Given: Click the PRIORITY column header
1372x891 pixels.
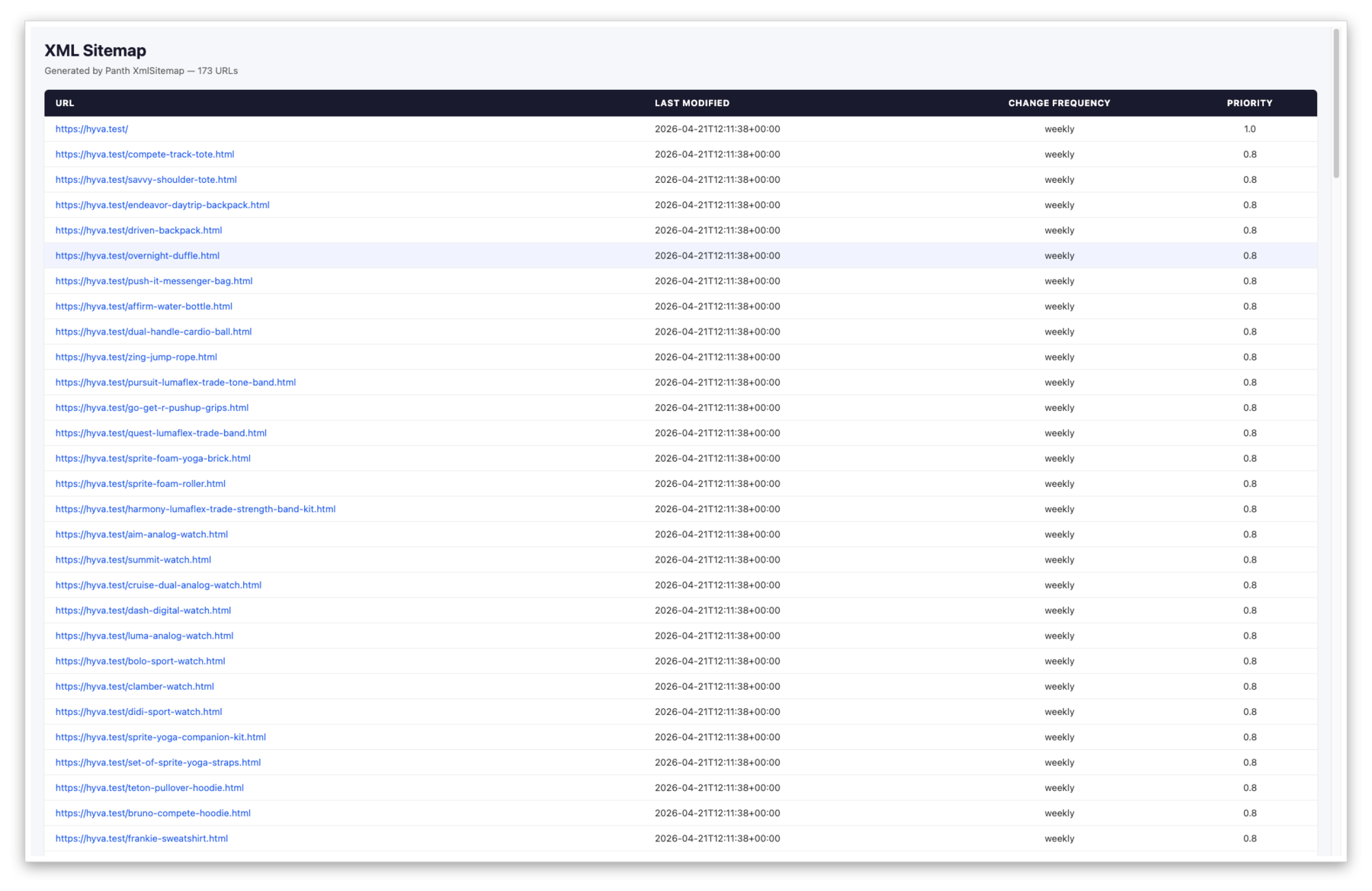Looking at the screenshot, I should (1249, 103).
